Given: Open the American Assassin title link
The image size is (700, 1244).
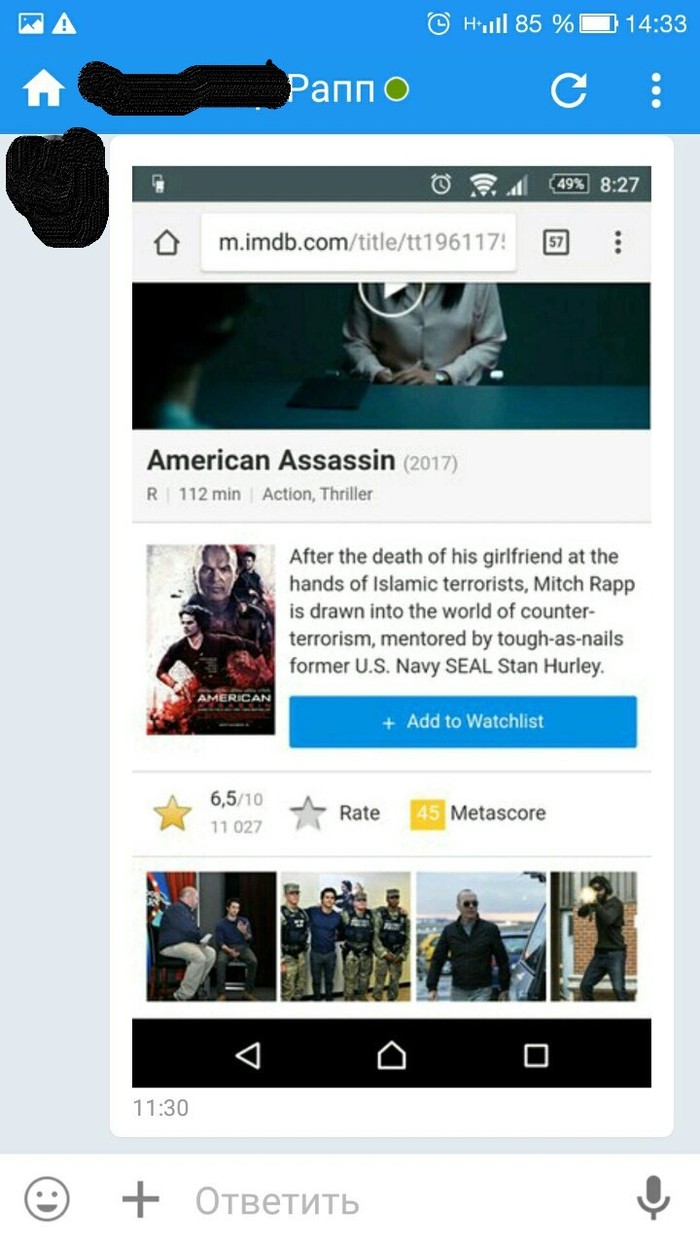Looking at the screenshot, I should 271,460.
